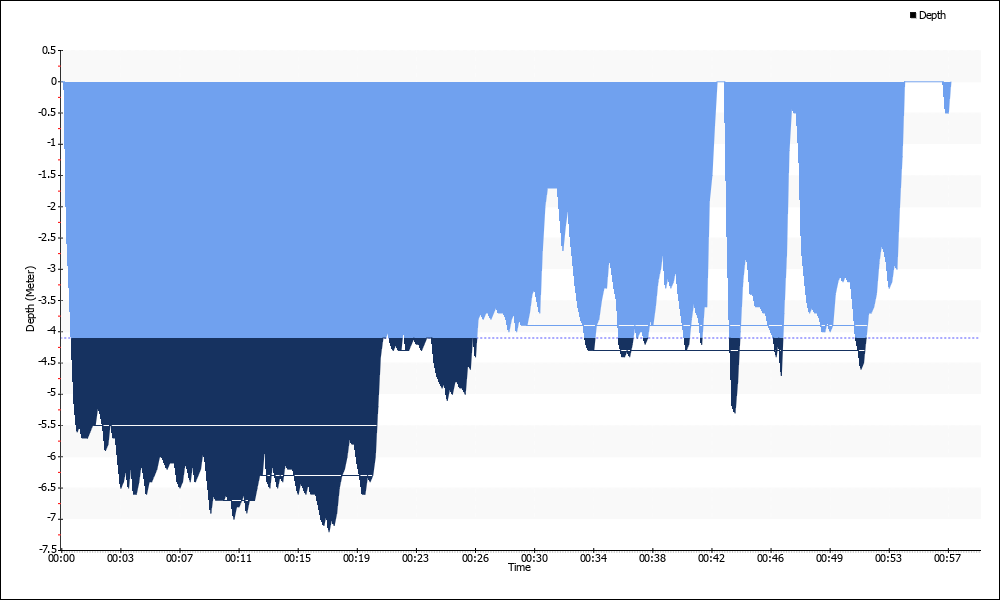Click the white -5.5 meter horizontal marker line
The image size is (1000, 600).
pos(236,425)
